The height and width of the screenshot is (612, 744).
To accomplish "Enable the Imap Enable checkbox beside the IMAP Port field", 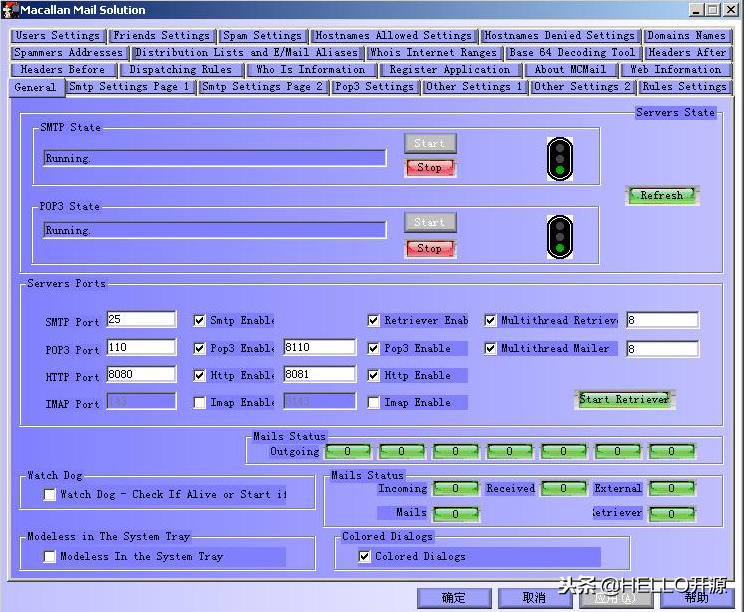I will point(199,403).
